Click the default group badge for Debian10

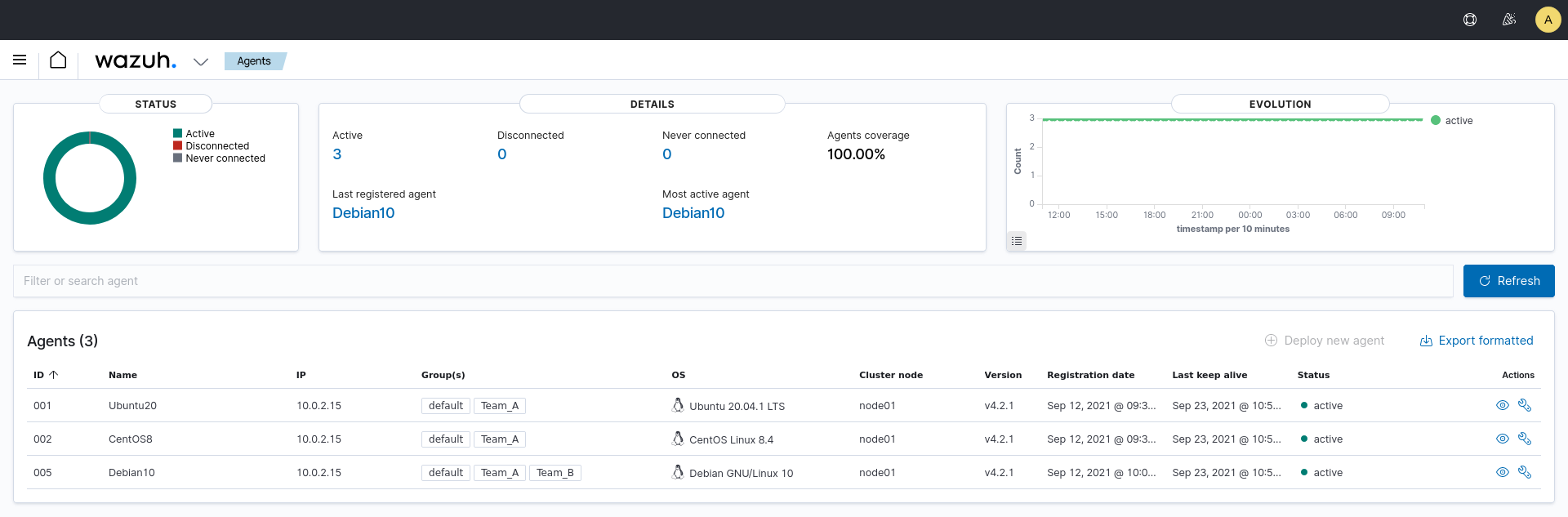(x=446, y=473)
